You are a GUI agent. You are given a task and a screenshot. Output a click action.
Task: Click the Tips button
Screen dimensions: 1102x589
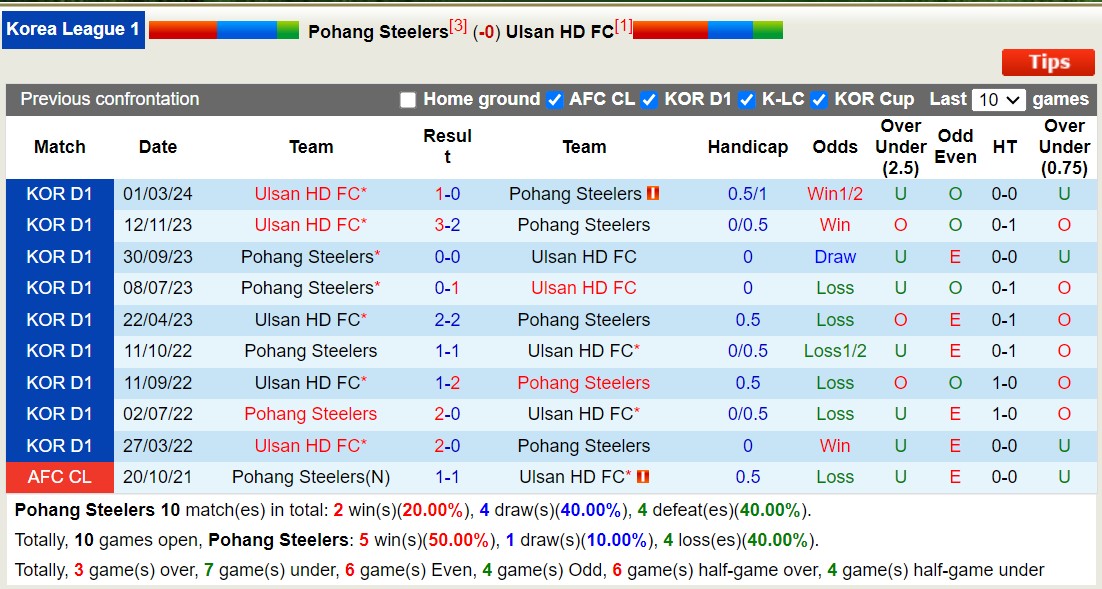(1047, 62)
